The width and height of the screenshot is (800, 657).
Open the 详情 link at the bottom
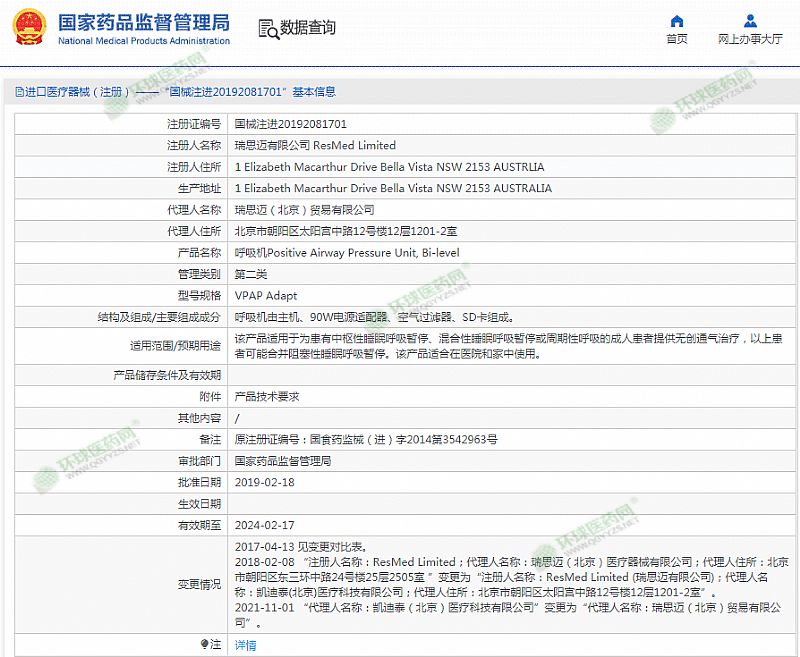pyautogui.click(x=245, y=645)
